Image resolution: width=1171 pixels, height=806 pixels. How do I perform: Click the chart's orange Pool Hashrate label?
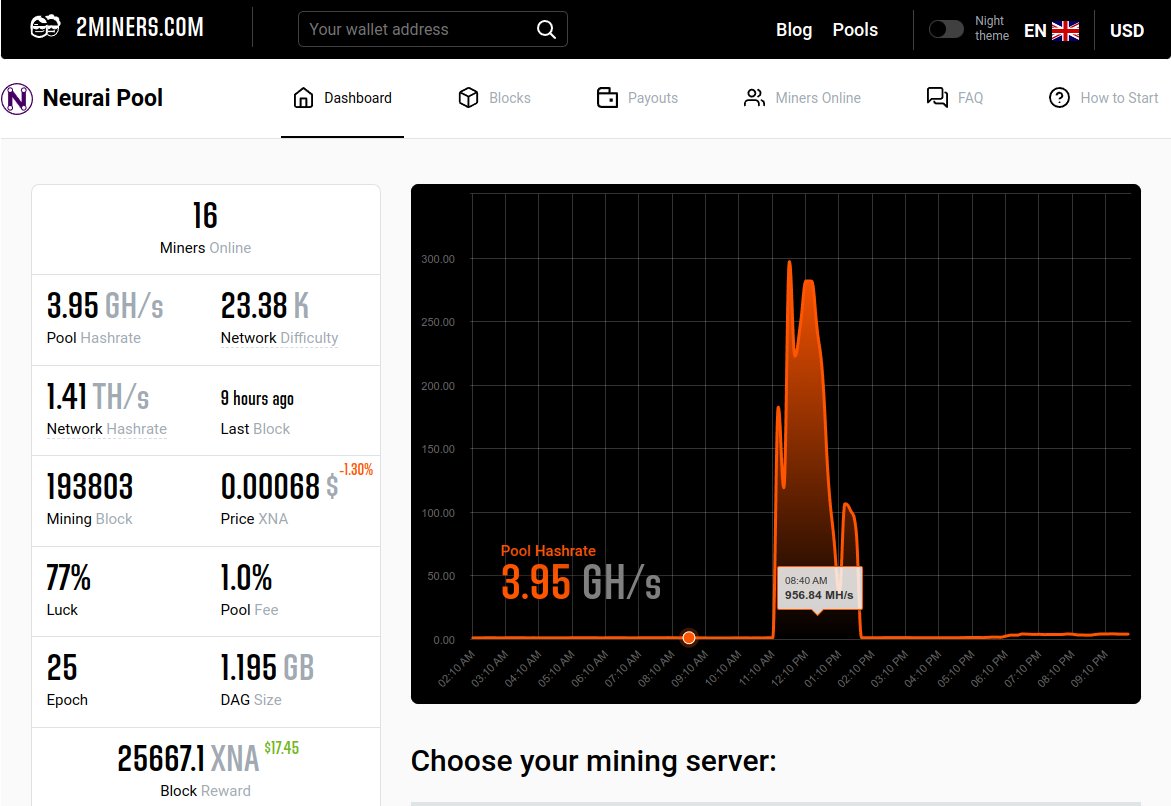(x=548, y=551)
